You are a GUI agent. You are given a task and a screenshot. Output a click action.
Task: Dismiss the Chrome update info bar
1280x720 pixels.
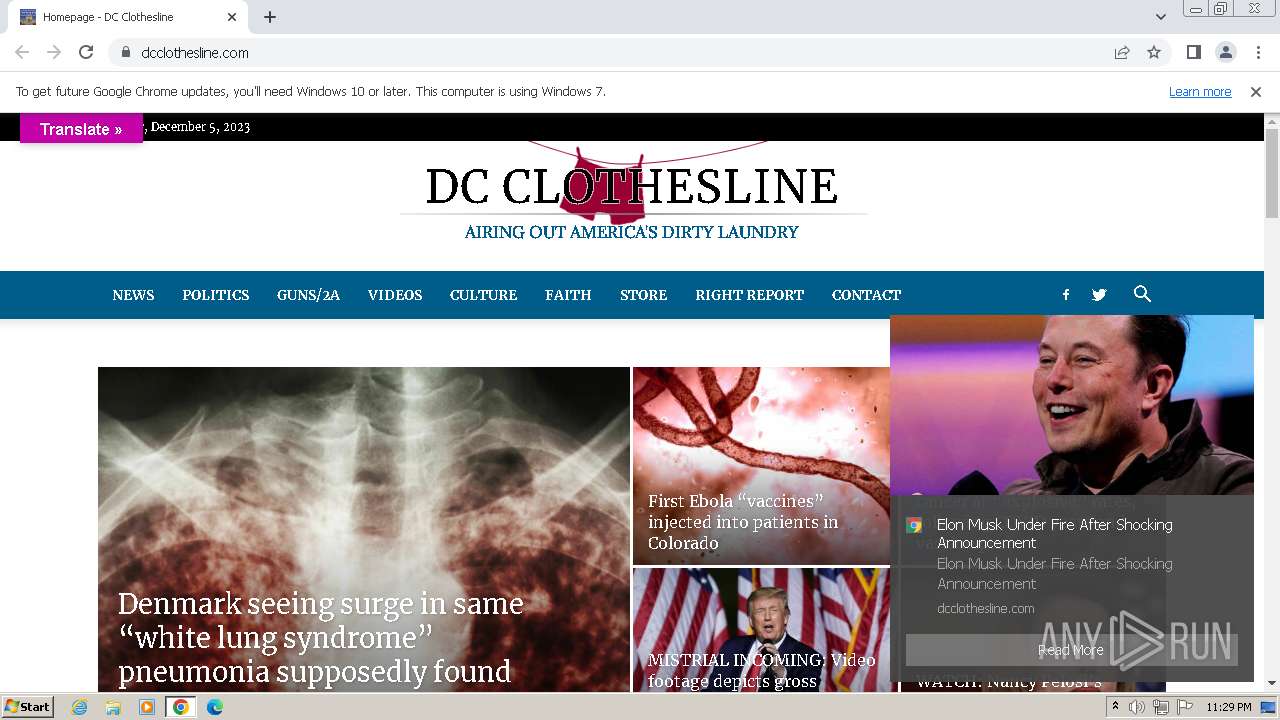(x=1256, y=91)
